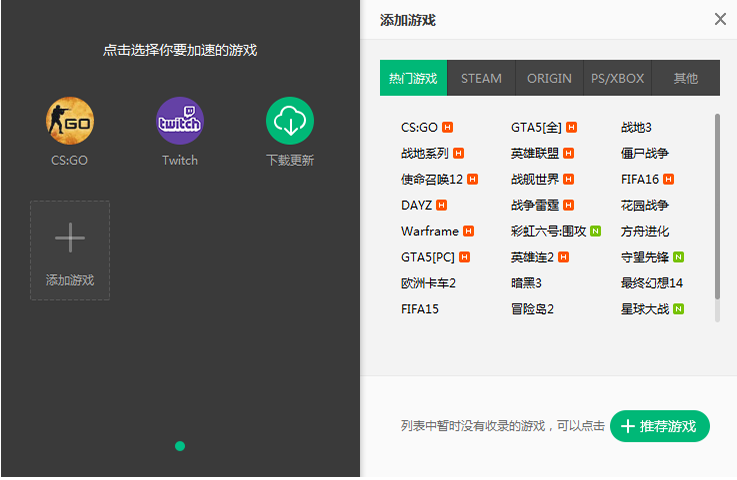Open the ORIGIN tab
The height and width of the screenshot is (480, 737).
click(x=549, y=78)
